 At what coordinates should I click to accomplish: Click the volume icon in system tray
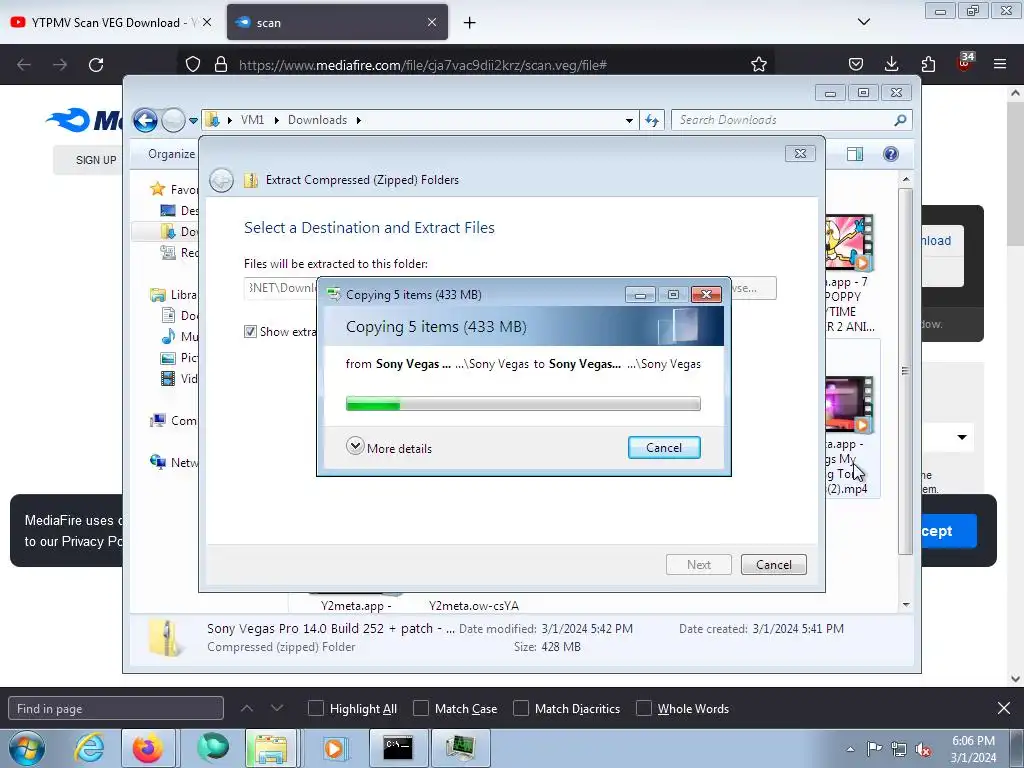pyautogui.click(x=923, y=749)
